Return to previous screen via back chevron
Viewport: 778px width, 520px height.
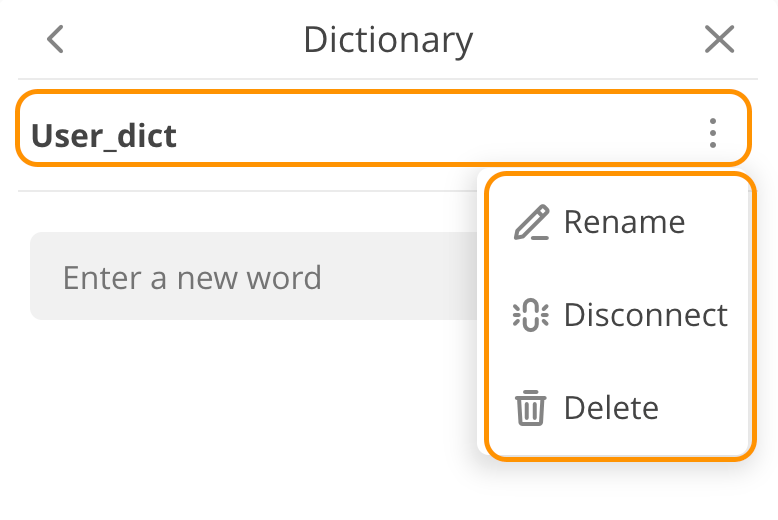(55, 39)
